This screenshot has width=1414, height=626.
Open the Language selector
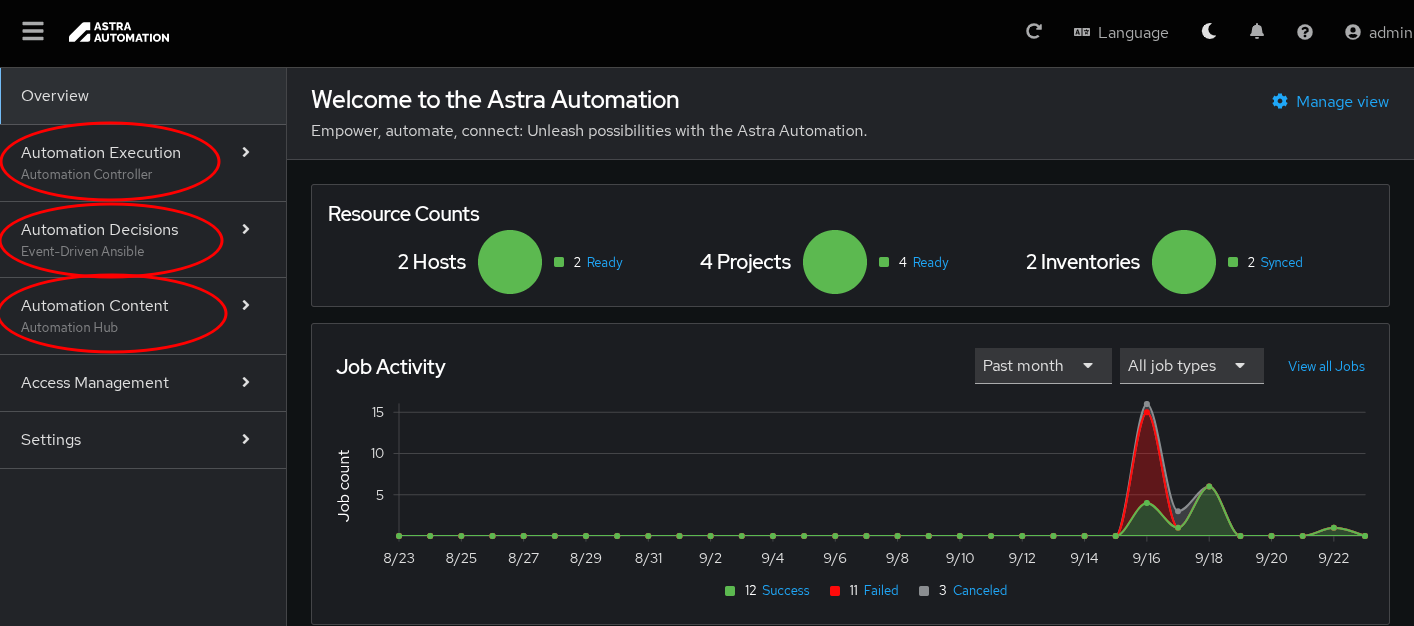[x=1121, y=32]
